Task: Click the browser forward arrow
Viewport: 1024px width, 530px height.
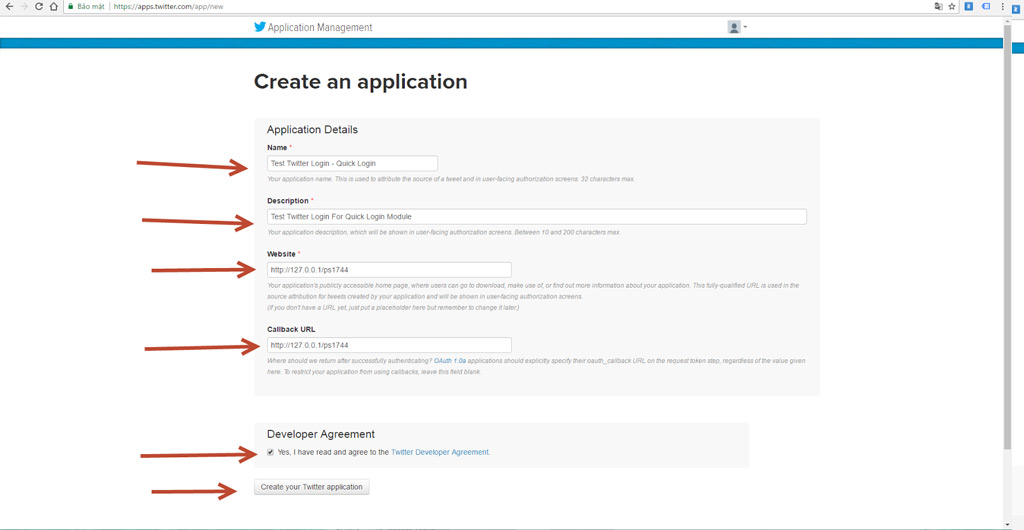Action: tap(24, 7)
